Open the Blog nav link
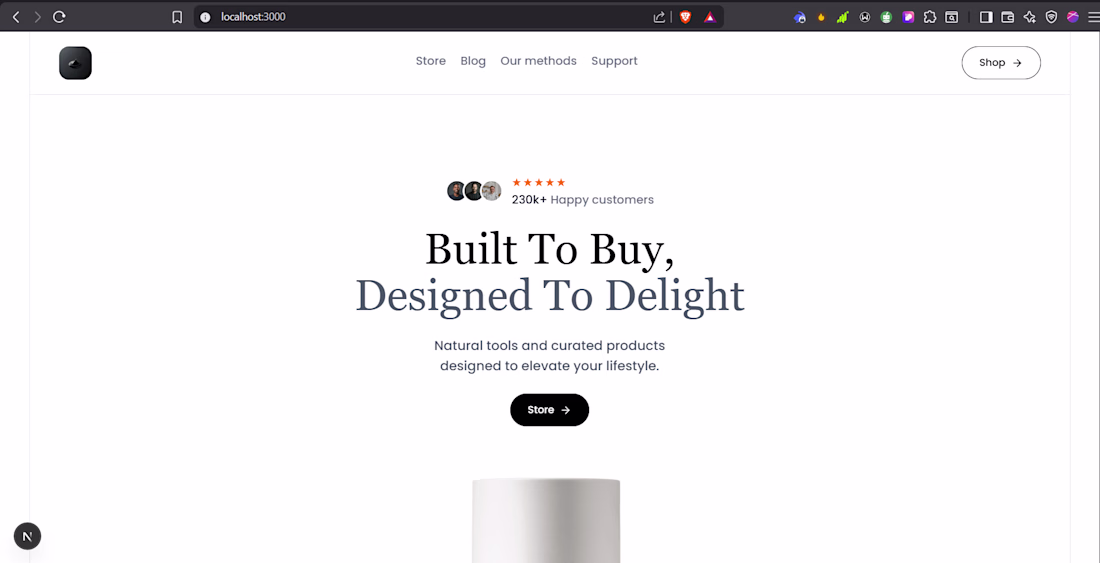This screenshot has height=563, width=1100. 473,61
